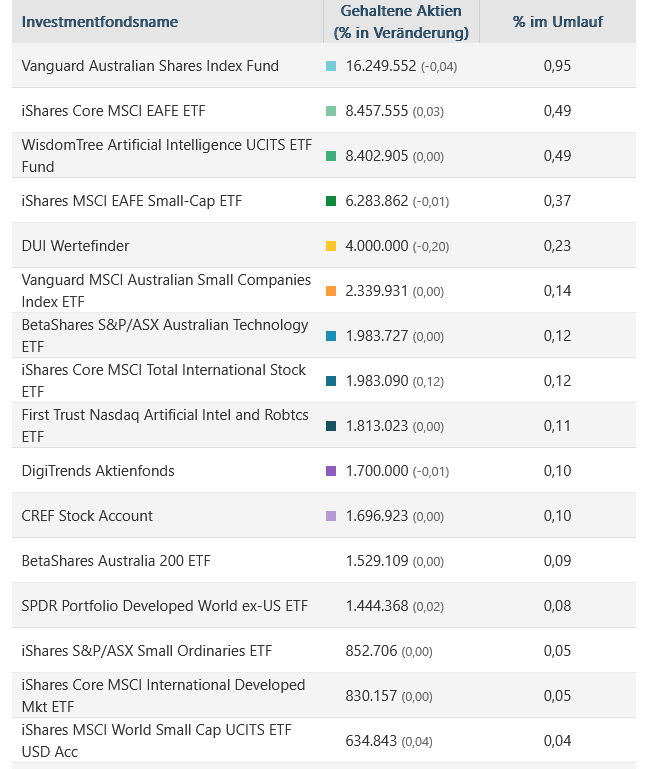Select DigiTrends Aktienfonds fund name
Viewport: 655px width, 769px height.
coord(98,471)
